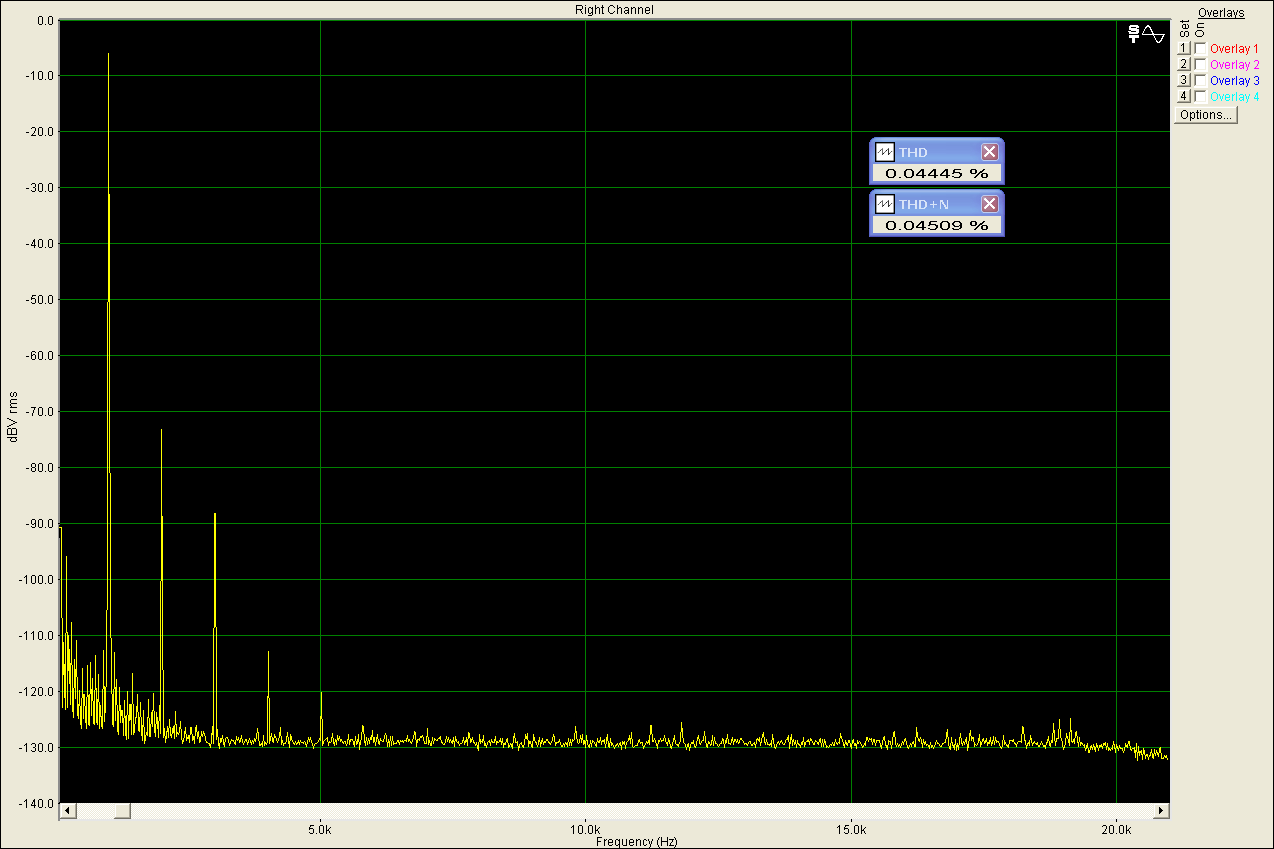Click the THD window's waveform icon

pos(885,152)
